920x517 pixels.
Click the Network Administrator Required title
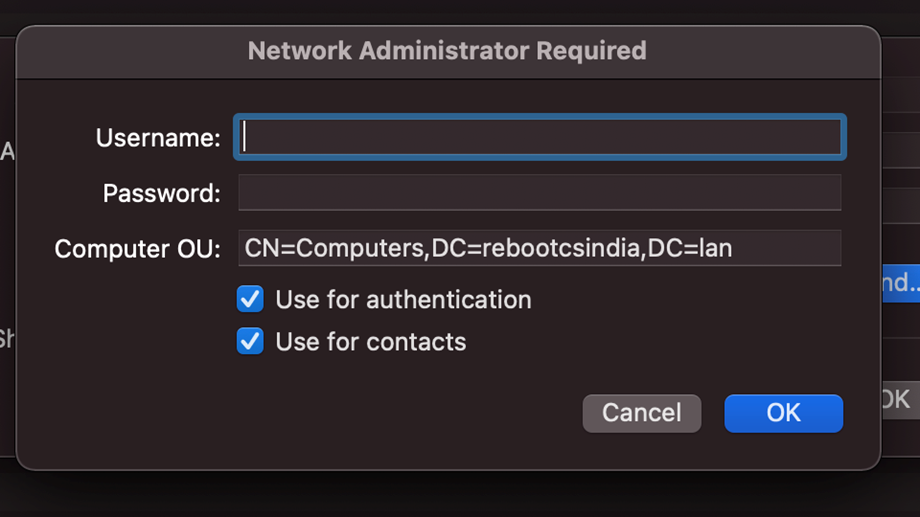[x=447, y=50]
